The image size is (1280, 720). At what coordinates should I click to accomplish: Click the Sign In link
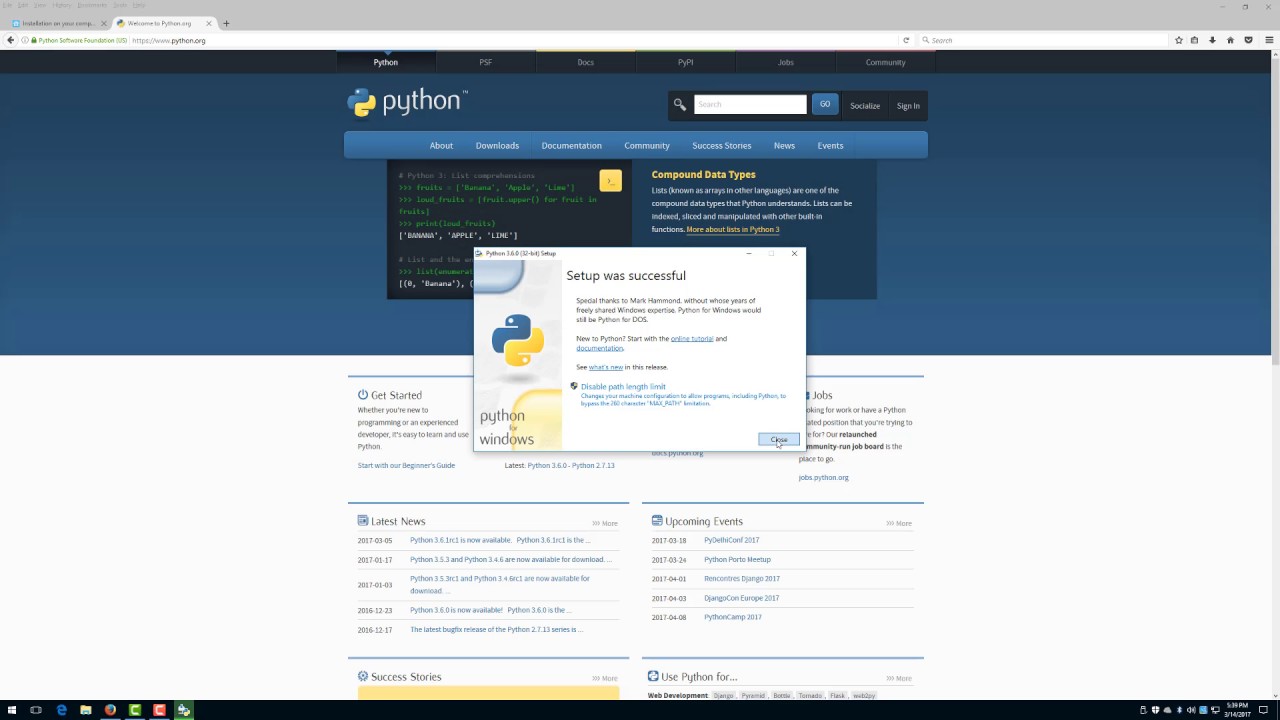pyautogui.click(x=908, y=105)
